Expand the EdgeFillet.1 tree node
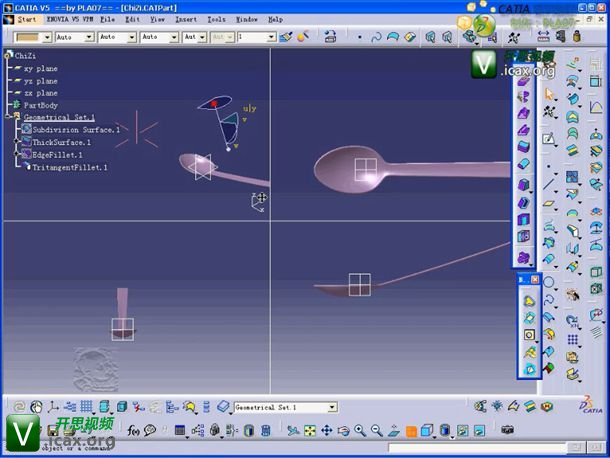 pyautogui.click(x=18, y=155)
